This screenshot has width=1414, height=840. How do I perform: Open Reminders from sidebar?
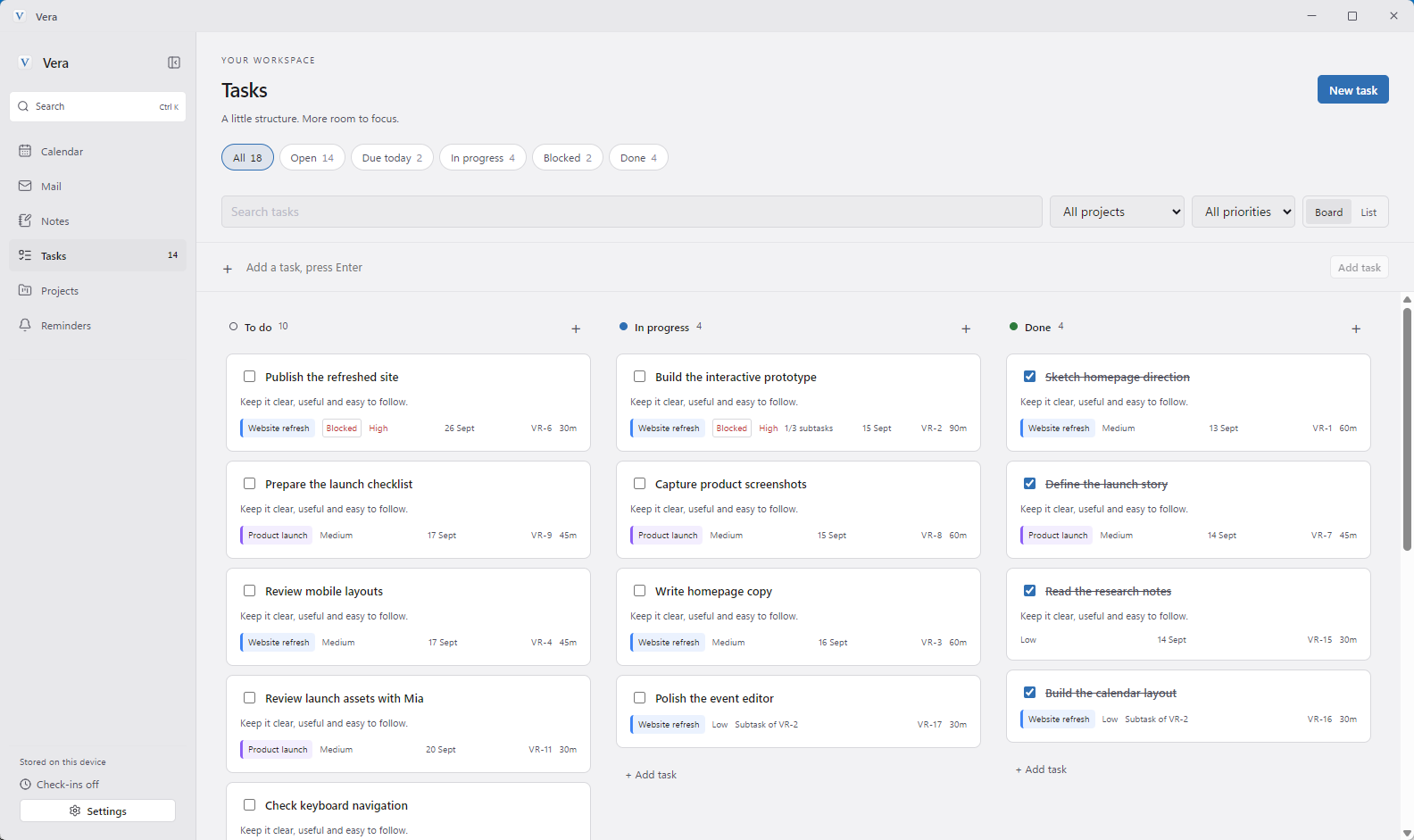coord(98,326)
